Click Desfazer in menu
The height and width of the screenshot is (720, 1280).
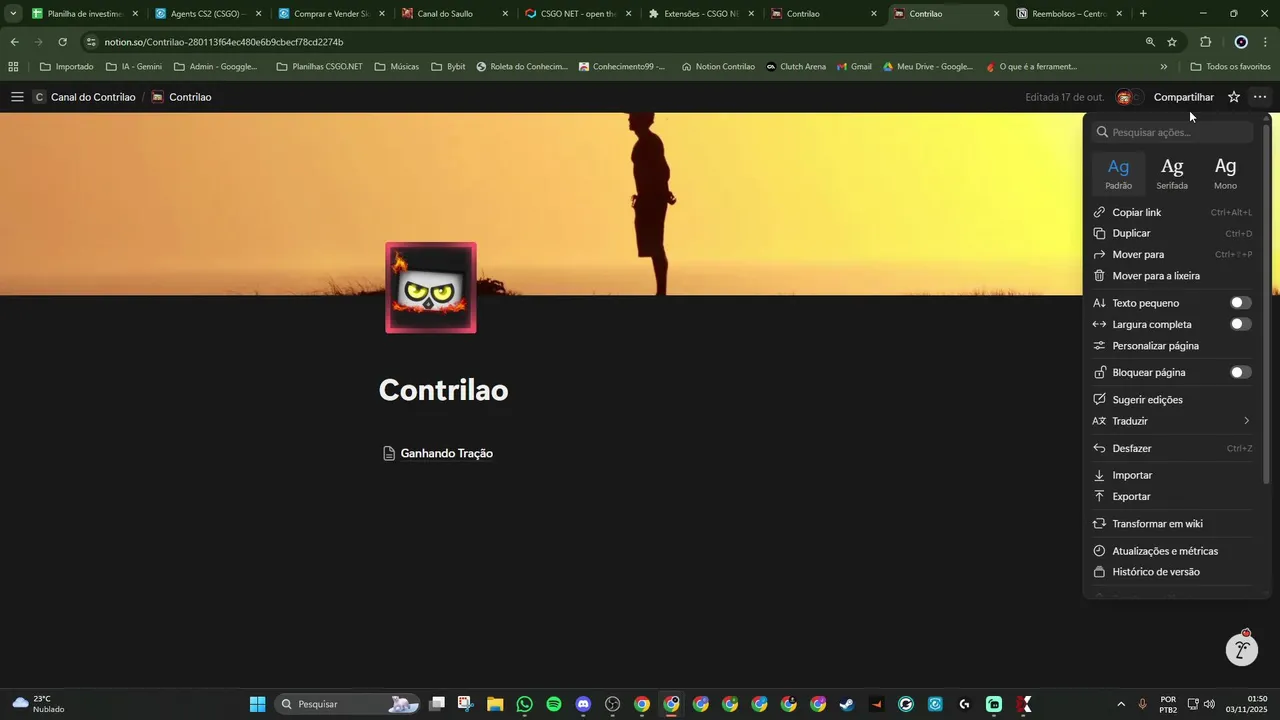coord(1172,448)
